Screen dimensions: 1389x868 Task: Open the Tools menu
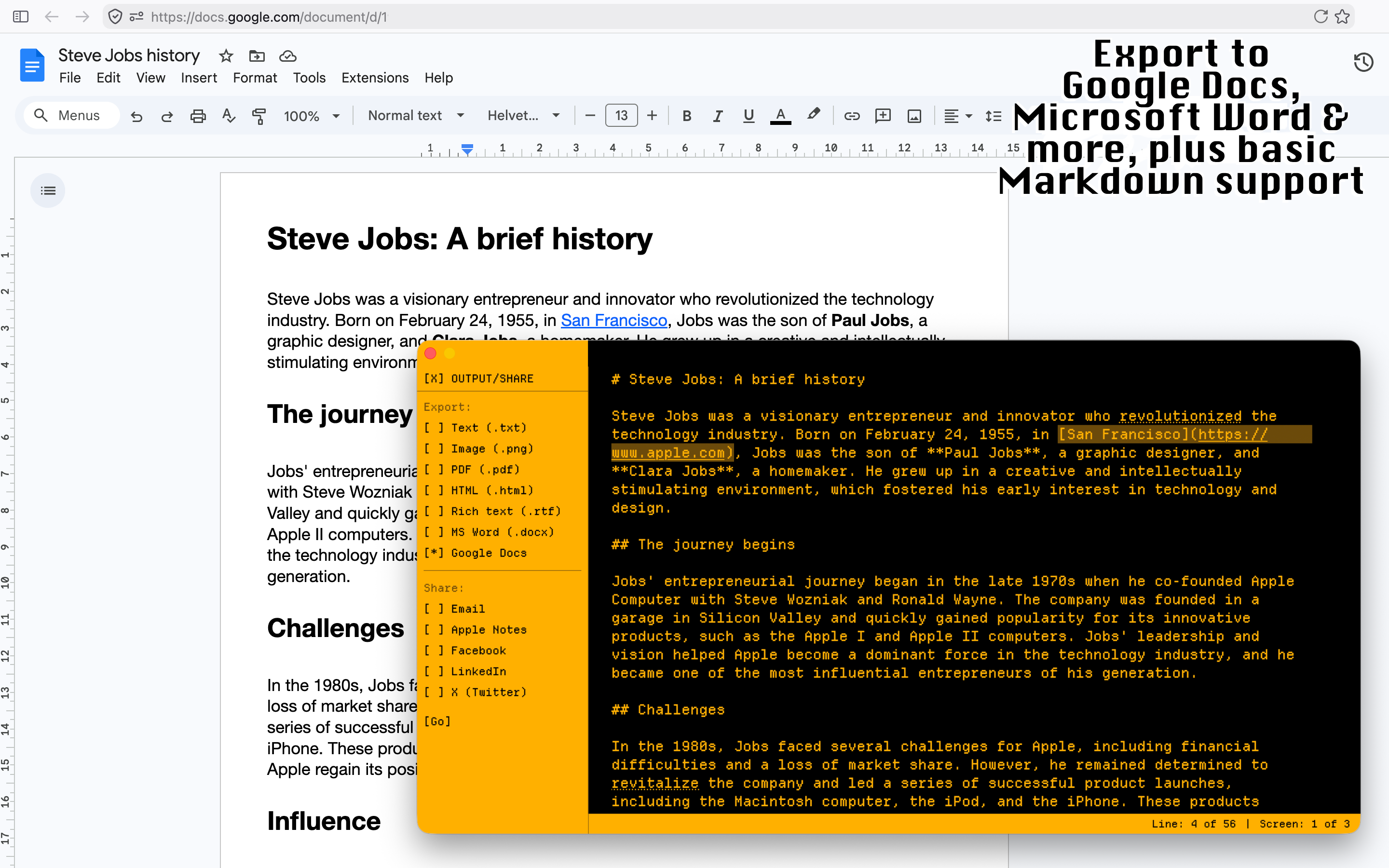click(309, 78)
